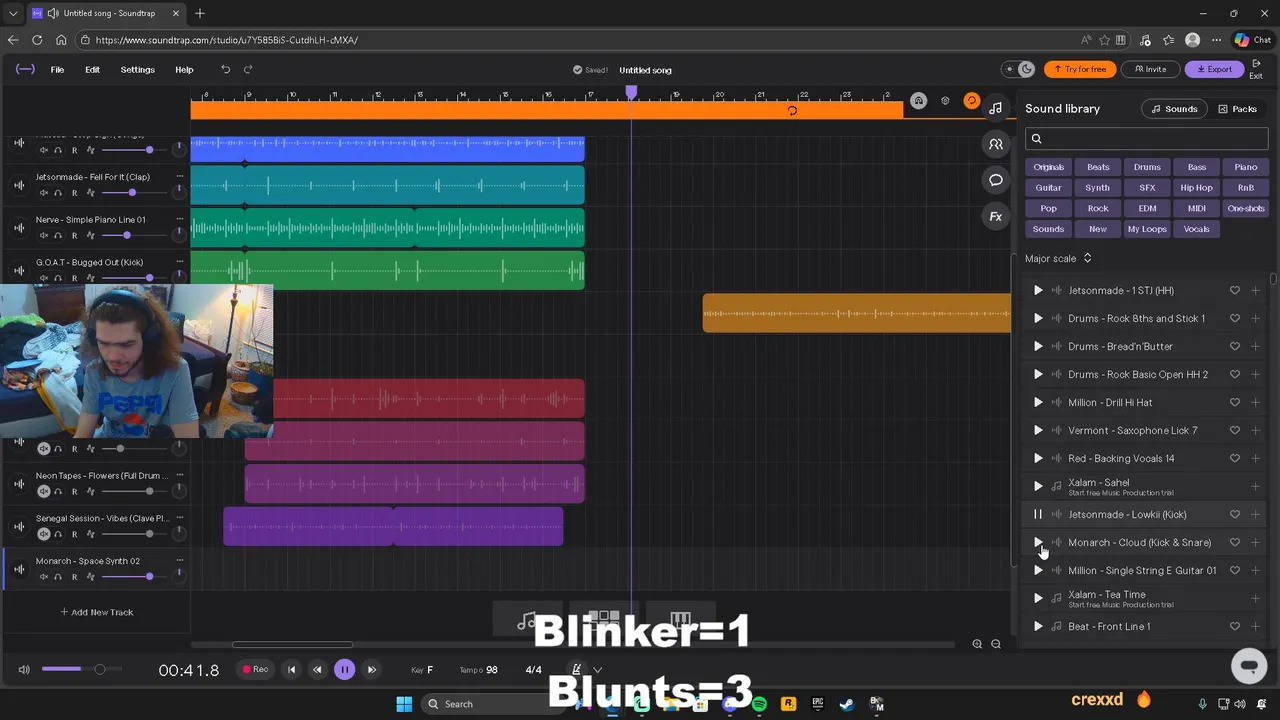Open options menu for Jetsonmade - Fell For It track
Viewport: 1280px width, 720px height.
180,177
